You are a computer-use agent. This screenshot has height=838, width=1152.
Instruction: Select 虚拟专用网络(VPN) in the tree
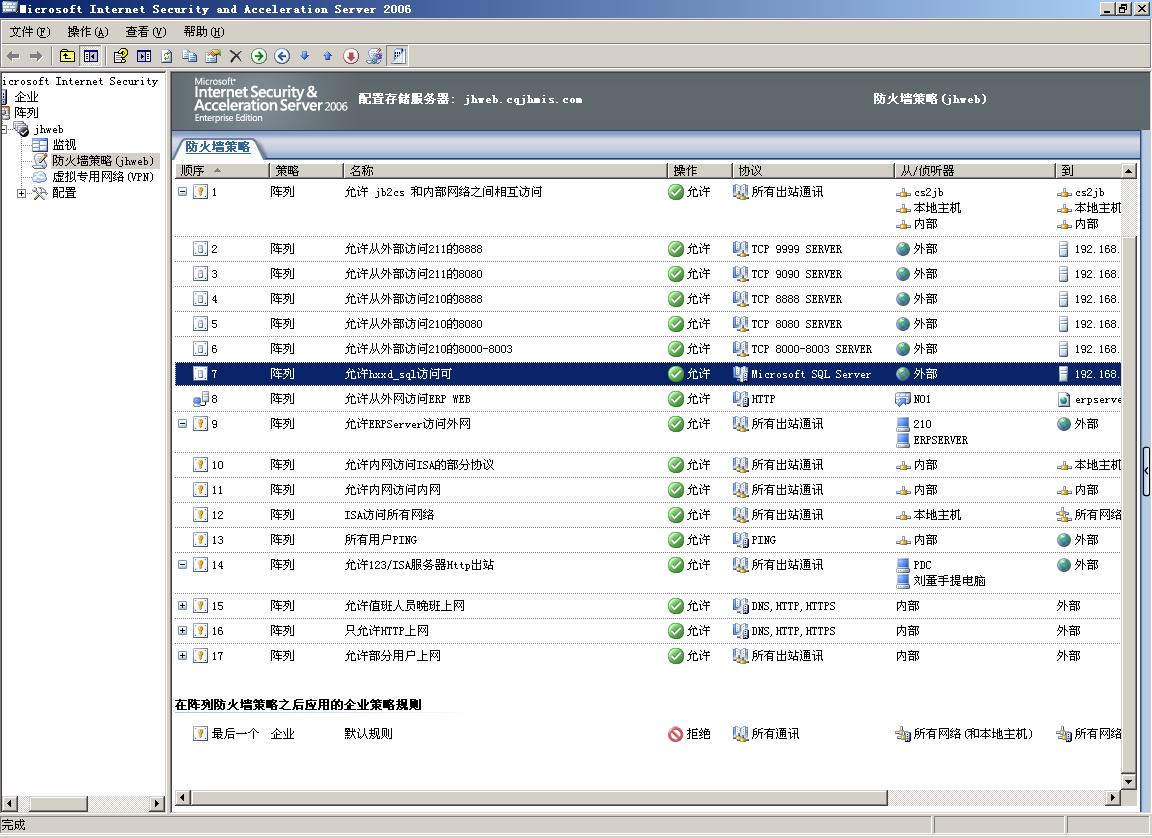pos(103,177)
